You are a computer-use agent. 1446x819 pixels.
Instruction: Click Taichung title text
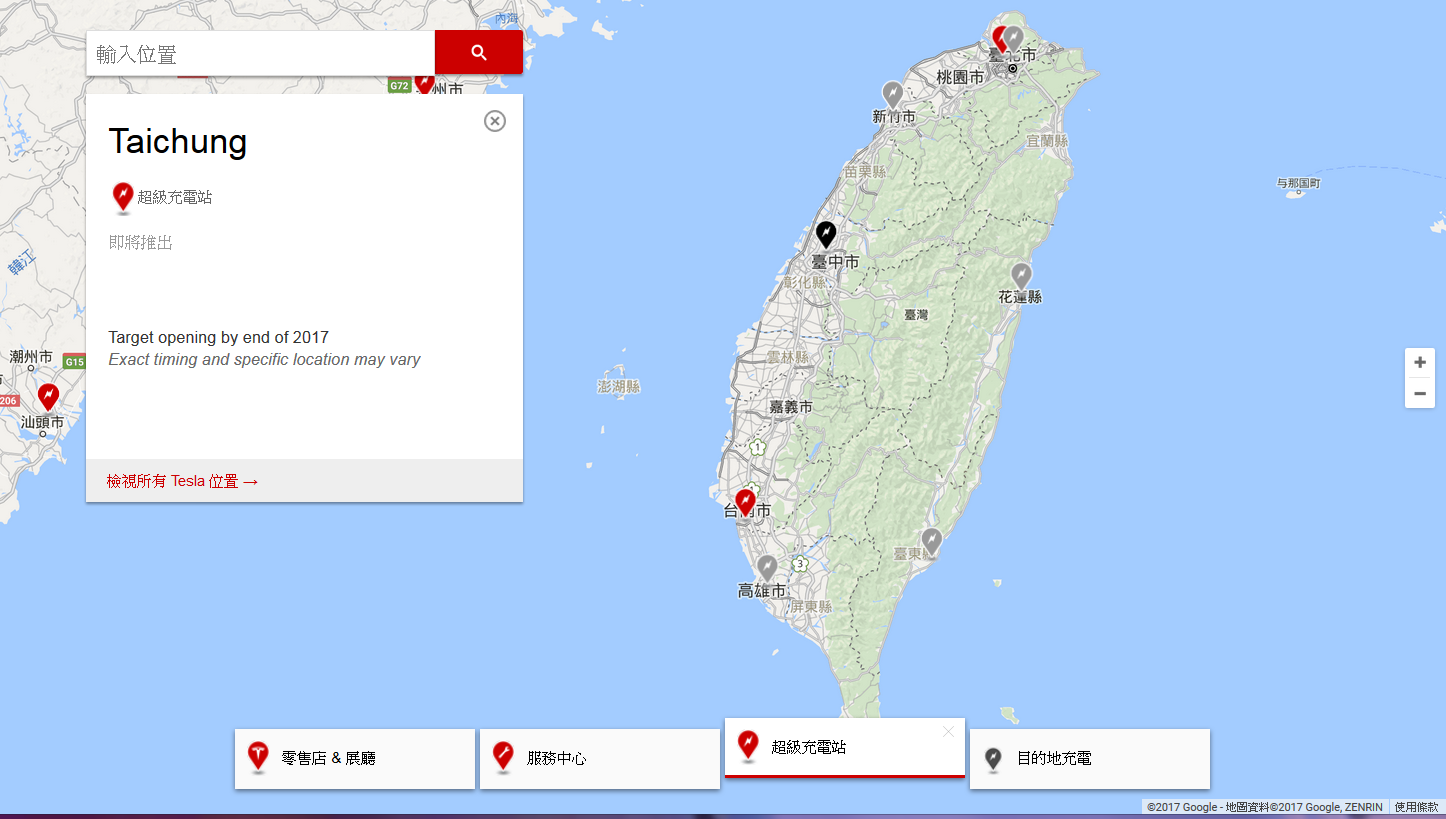tap(178, 141)
